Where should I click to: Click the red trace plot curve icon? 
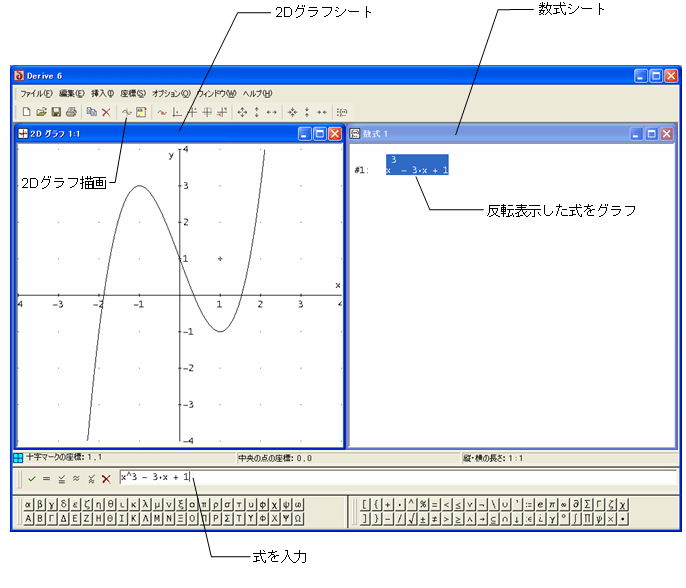point(162,112)
